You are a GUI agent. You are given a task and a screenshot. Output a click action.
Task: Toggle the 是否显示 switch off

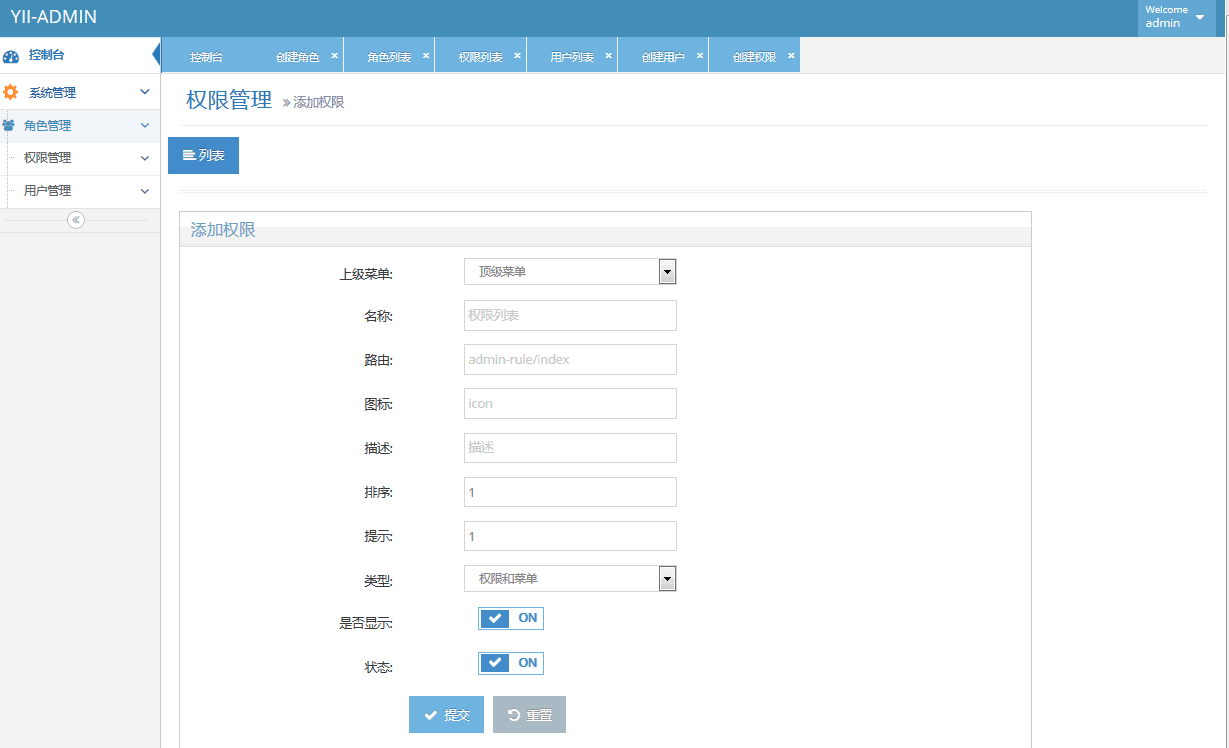pyautogui.click(x=511, y=618)
